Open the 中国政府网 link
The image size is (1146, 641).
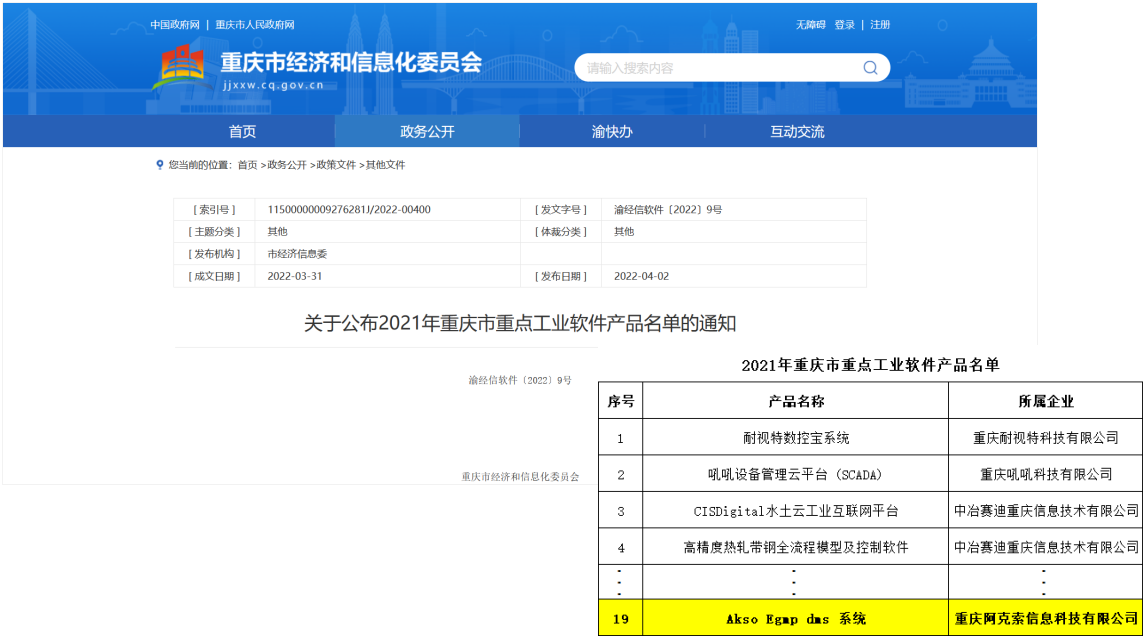pyautogui.click(x=175, y=25)
